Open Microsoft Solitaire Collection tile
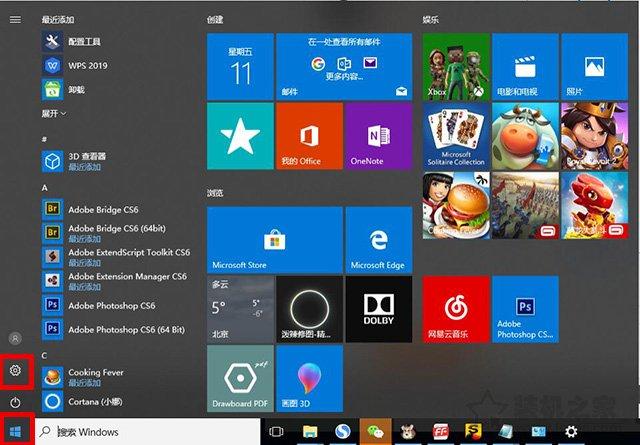This screenshot has width=640, height=445. coord(456,136)
